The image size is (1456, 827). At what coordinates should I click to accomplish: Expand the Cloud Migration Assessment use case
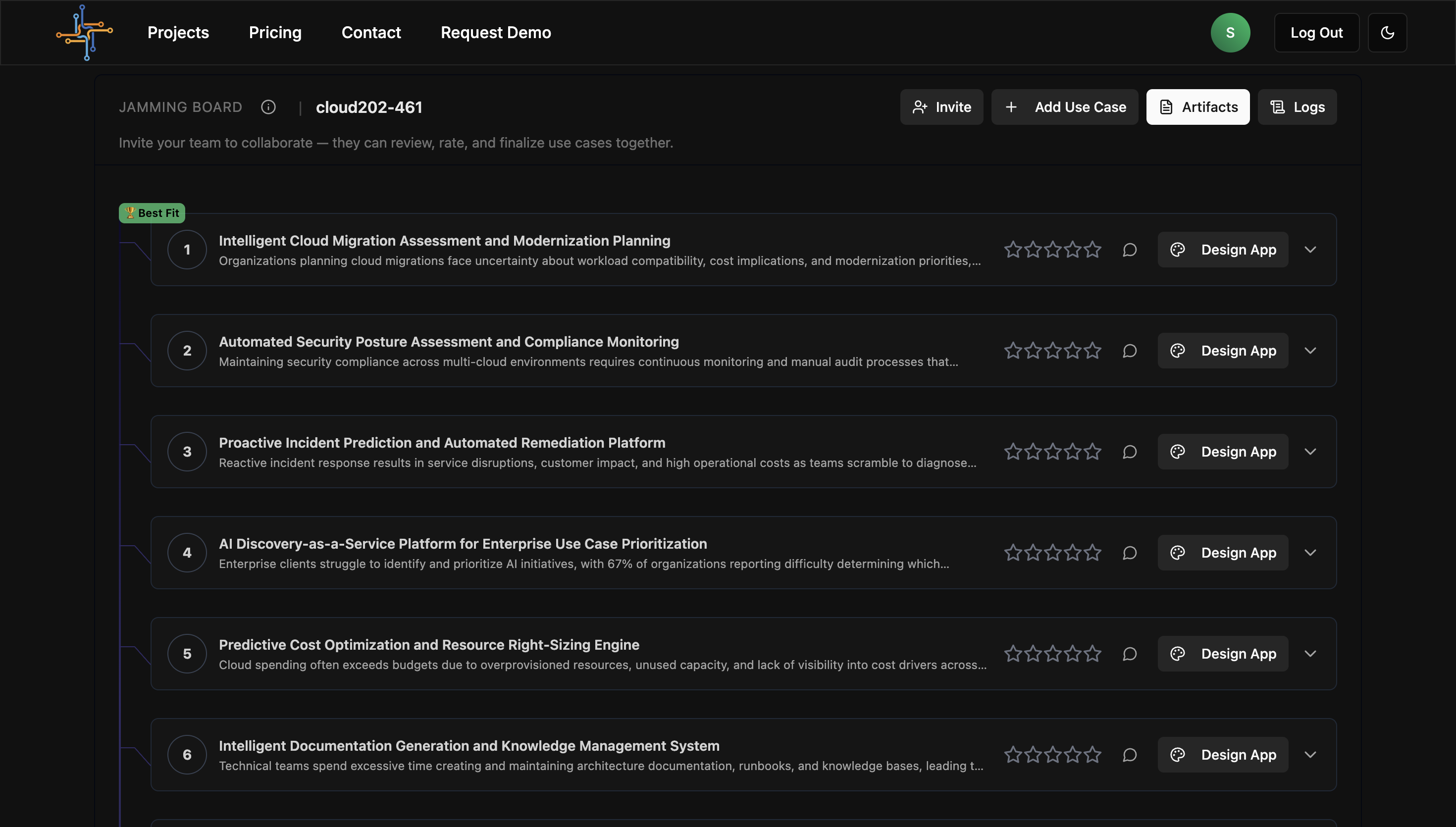pos(1310,250)
